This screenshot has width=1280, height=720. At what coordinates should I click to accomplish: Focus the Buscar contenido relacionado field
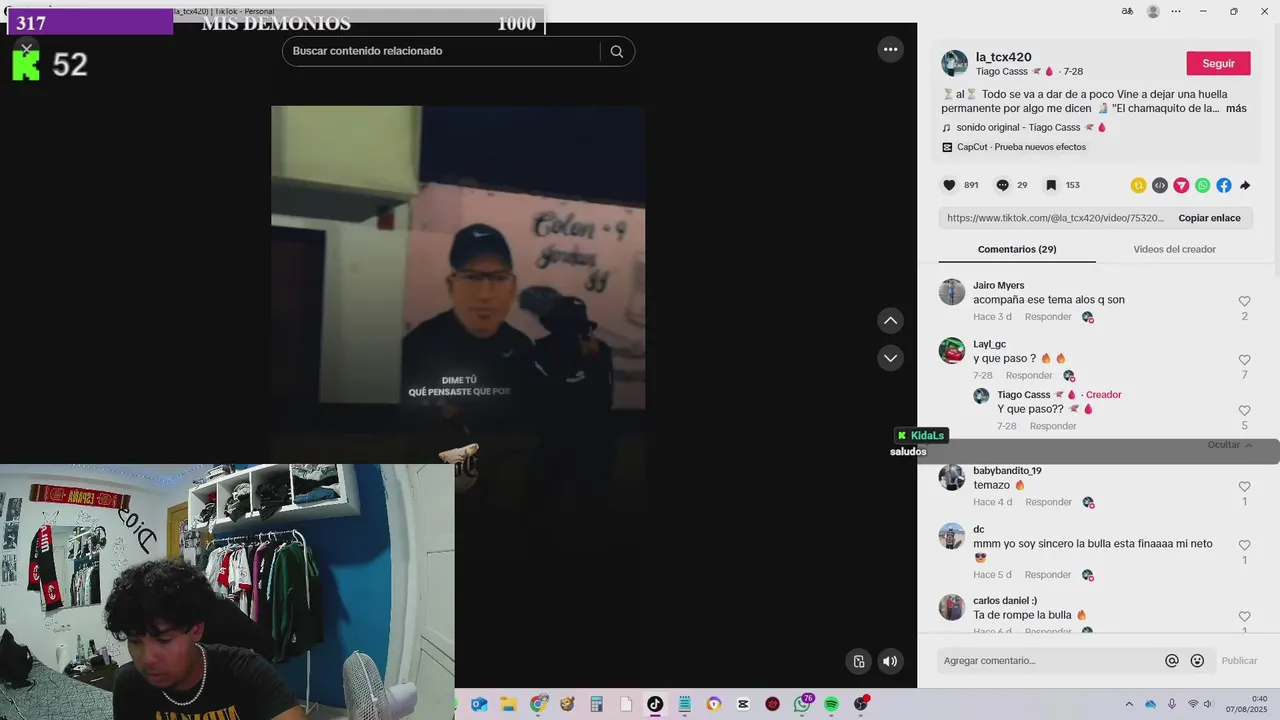click(445, 51)
